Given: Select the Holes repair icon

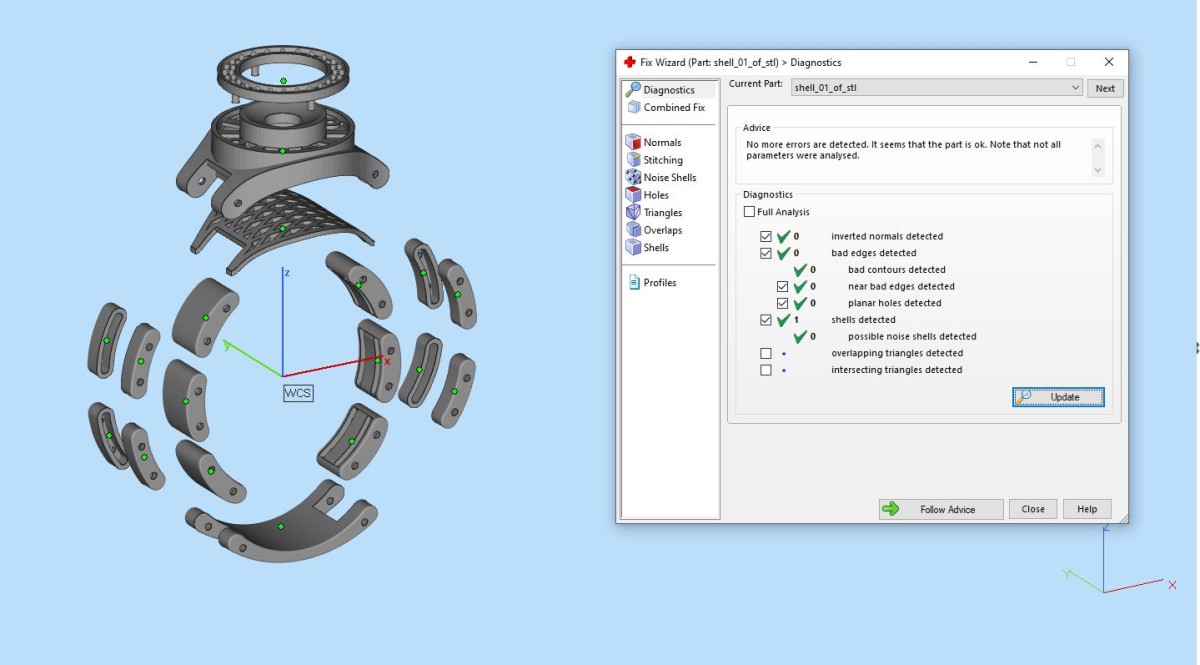Looking at the screenshot, I should (x=633, y=195).
